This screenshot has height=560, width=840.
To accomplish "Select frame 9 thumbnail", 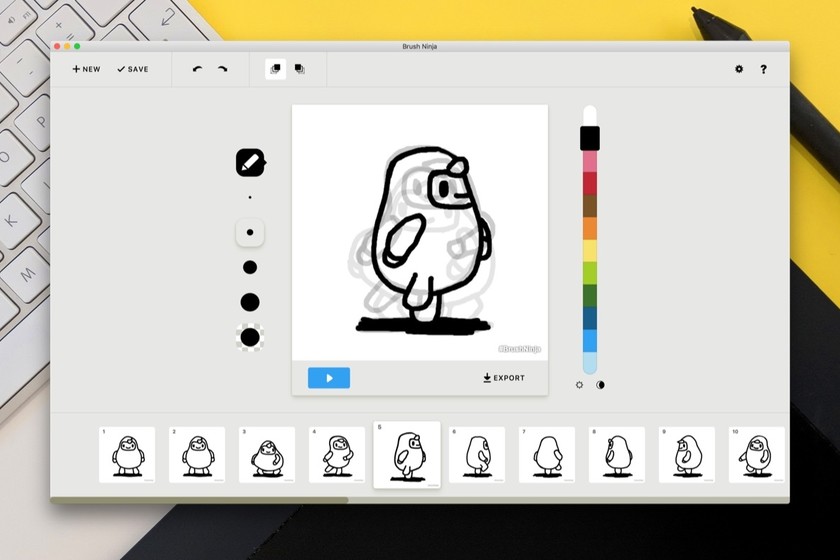I will [687, 454].
